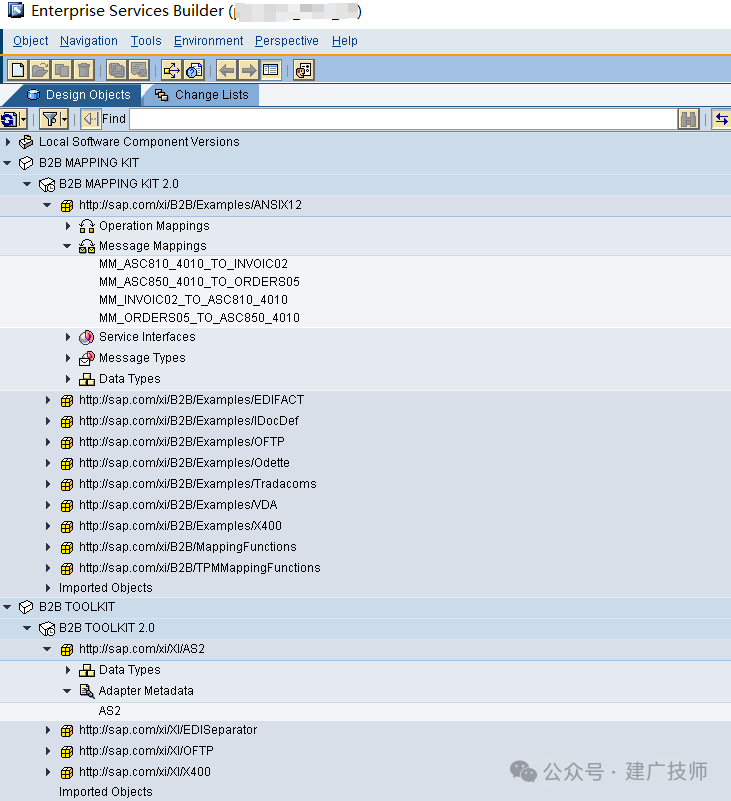The height and width of the screenshot is (801, 731).
Task: Select the AS2 adapter metadata item
Action: tap(110, 711)
